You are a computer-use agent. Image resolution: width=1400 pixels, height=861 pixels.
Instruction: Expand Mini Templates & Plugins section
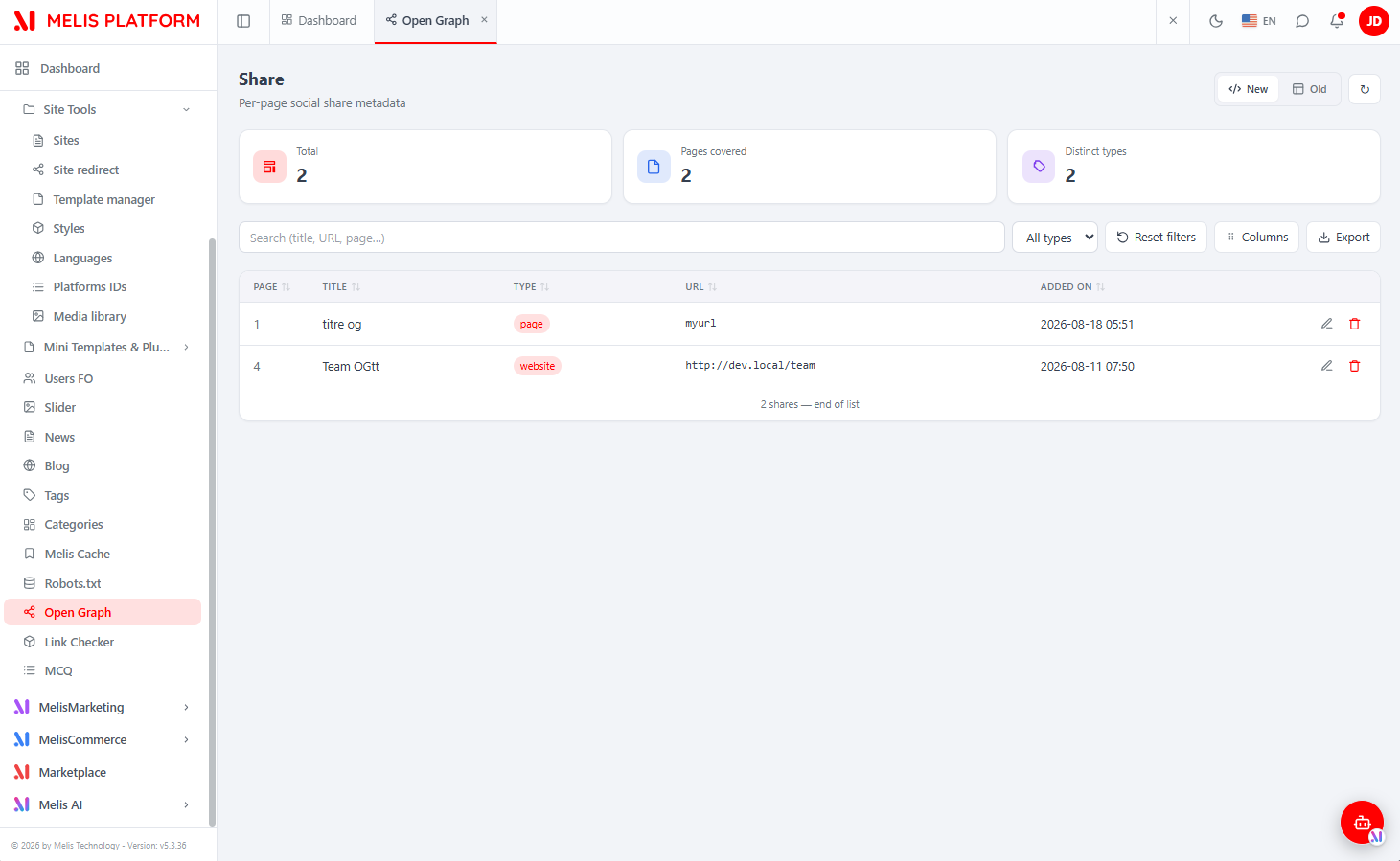pyautogui.click(x=108, y=347)
